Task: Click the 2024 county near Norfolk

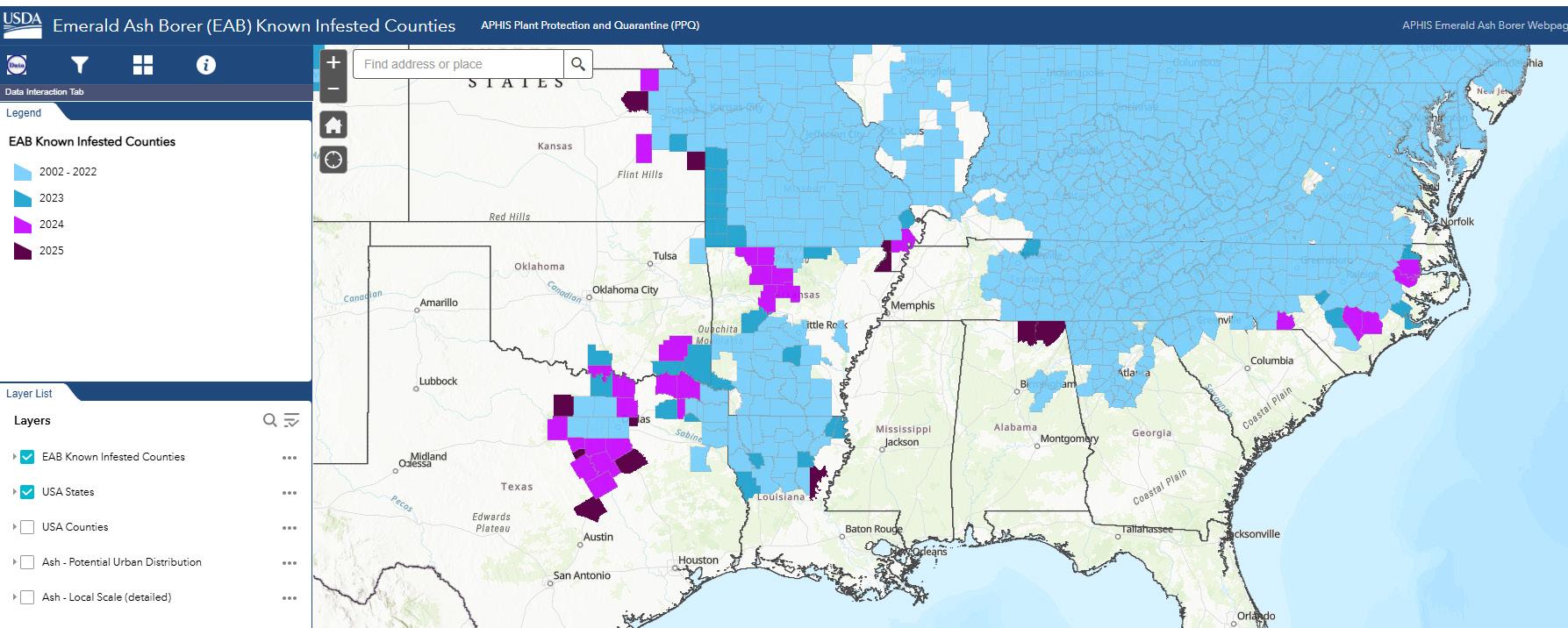Action: [1407, 272]
